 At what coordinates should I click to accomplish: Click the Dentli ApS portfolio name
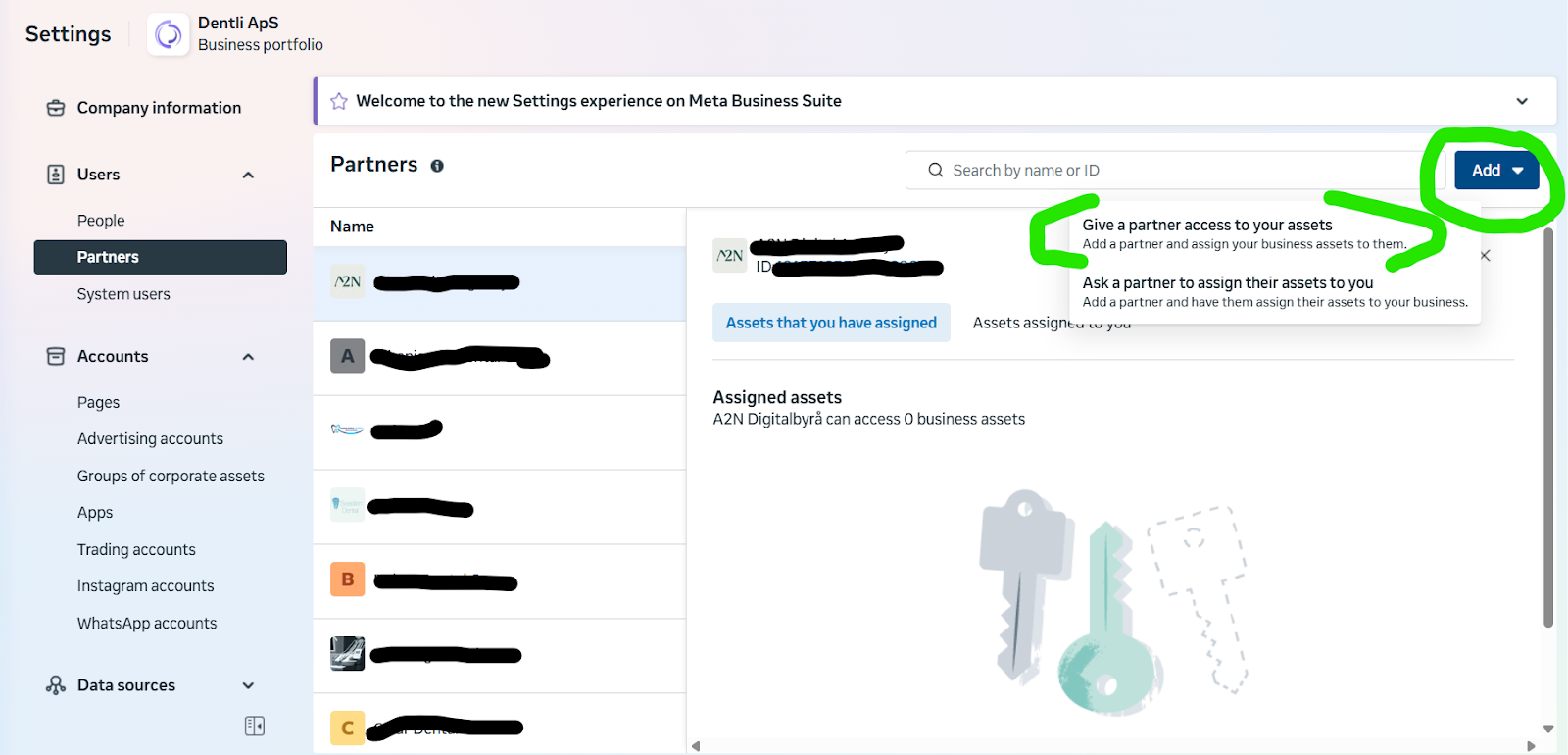(238, 23)
